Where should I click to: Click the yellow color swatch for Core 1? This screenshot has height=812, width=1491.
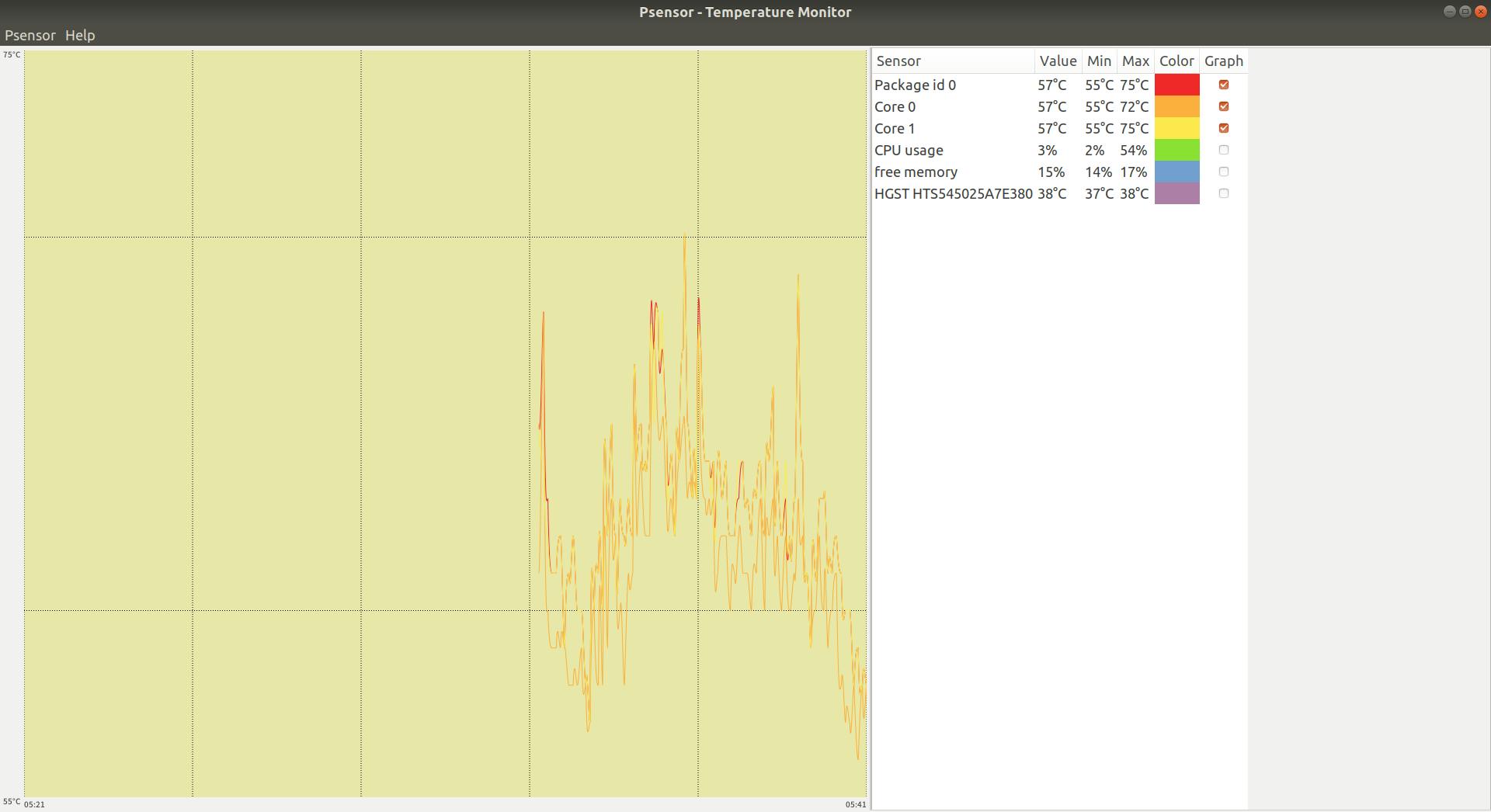click(1177, 128)
